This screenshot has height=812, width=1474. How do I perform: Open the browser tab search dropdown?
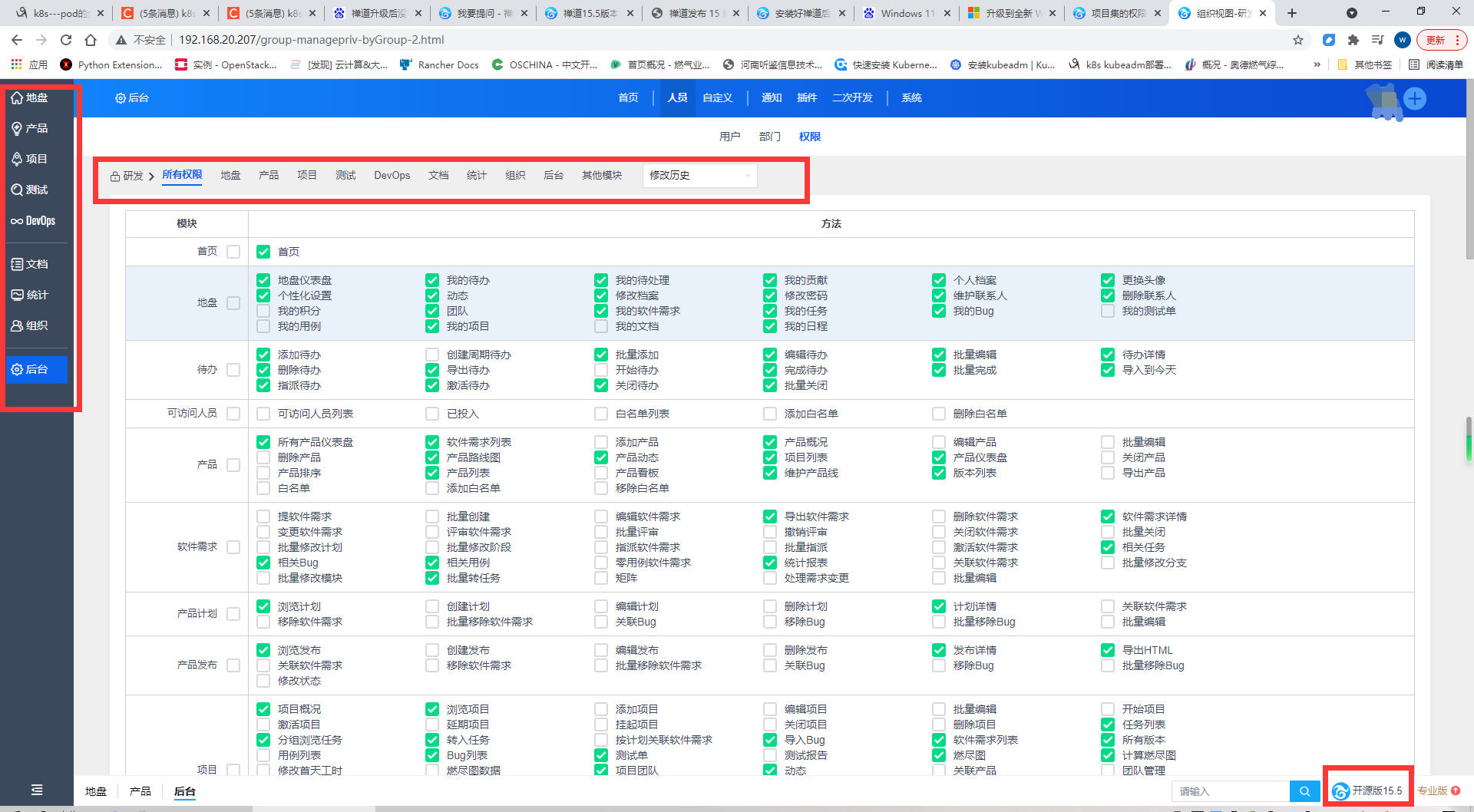(x=1351, y=13)
